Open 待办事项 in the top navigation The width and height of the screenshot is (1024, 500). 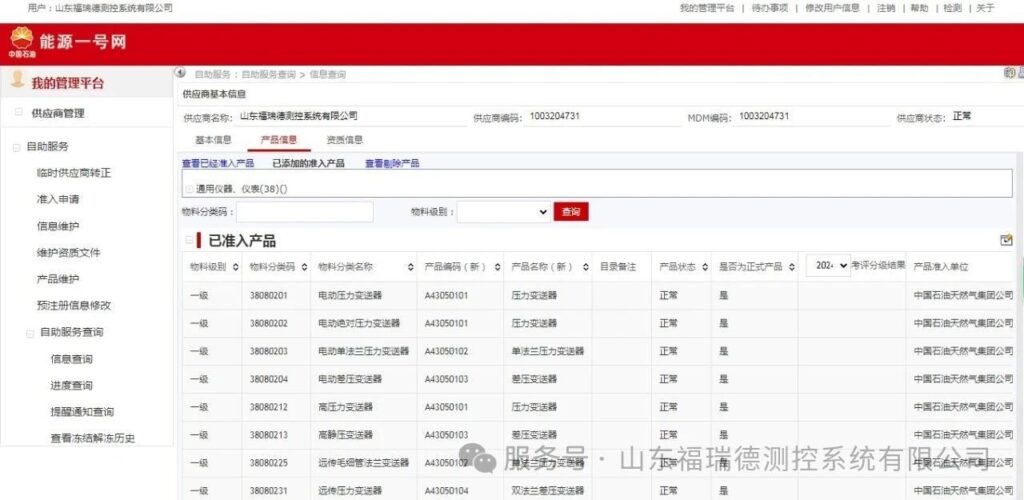click(x=770, y=8)
